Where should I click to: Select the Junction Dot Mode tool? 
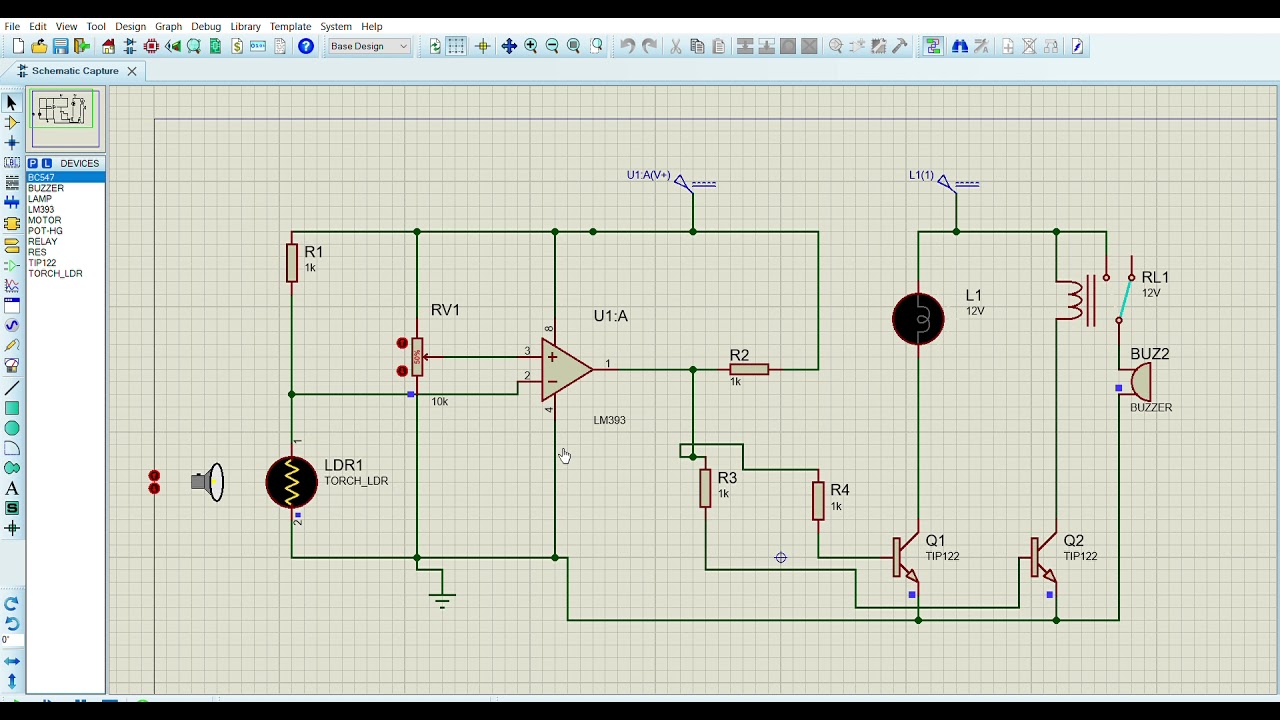[12, 143]
